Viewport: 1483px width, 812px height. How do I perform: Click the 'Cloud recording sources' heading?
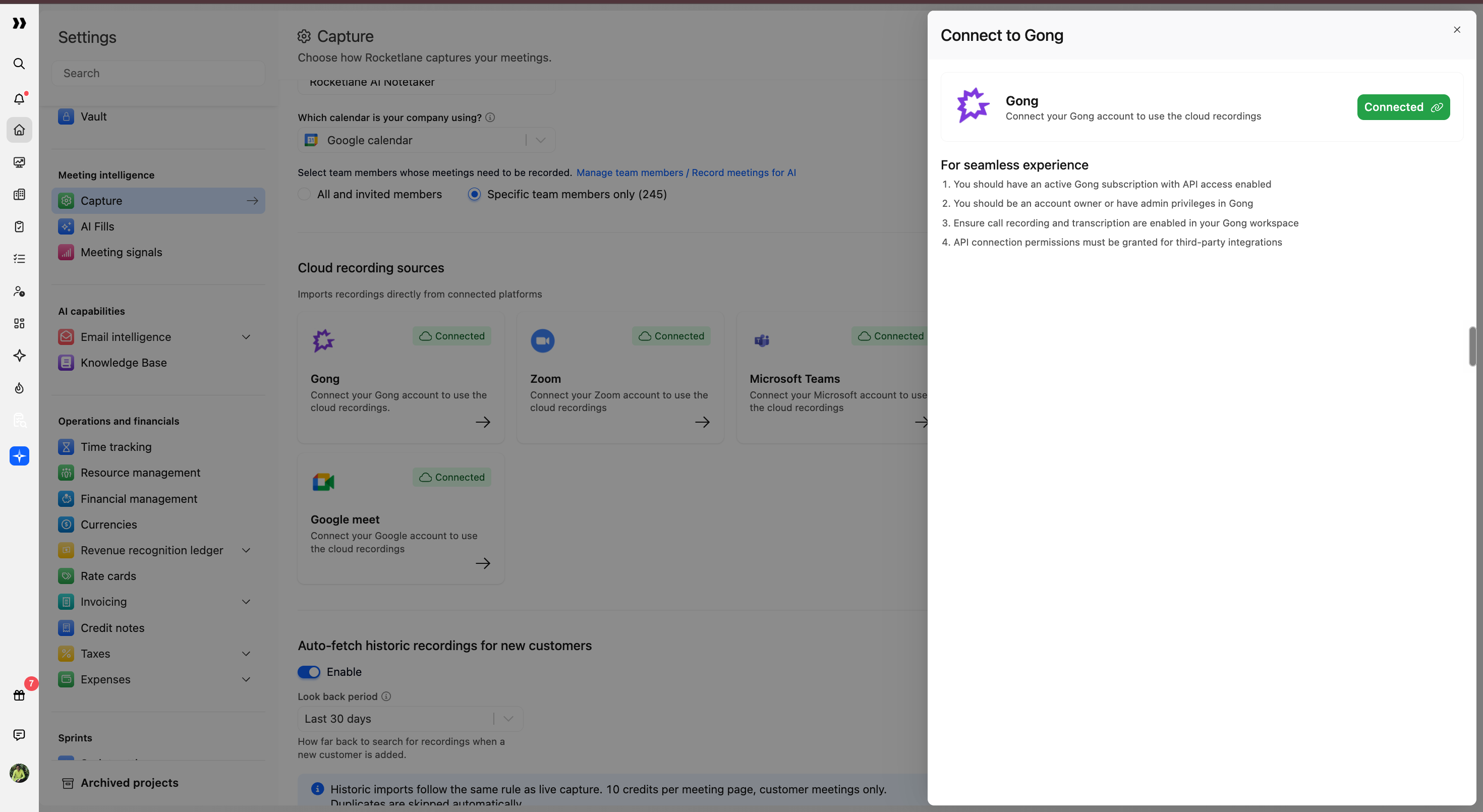(371, 268)
